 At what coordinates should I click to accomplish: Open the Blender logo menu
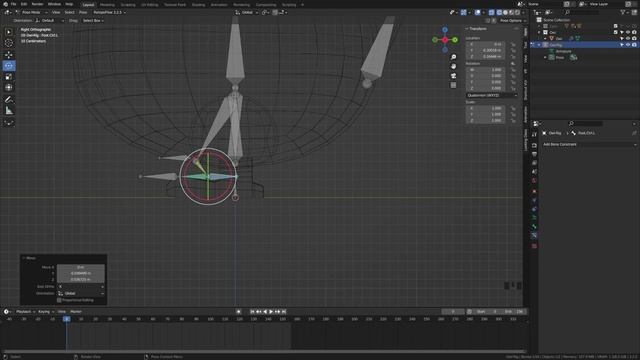pos(5,4)
